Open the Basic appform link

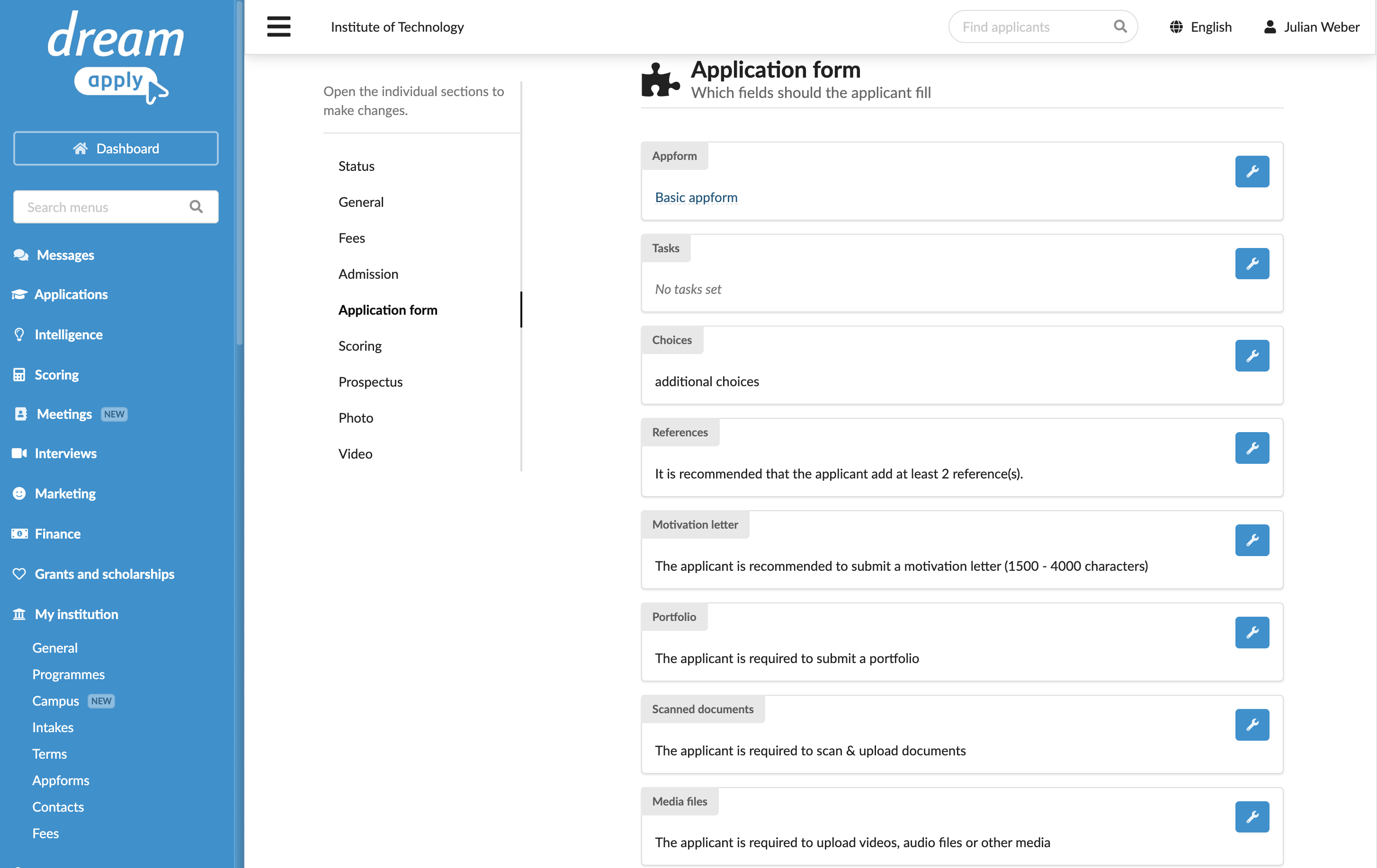click(x=696, y=197)
